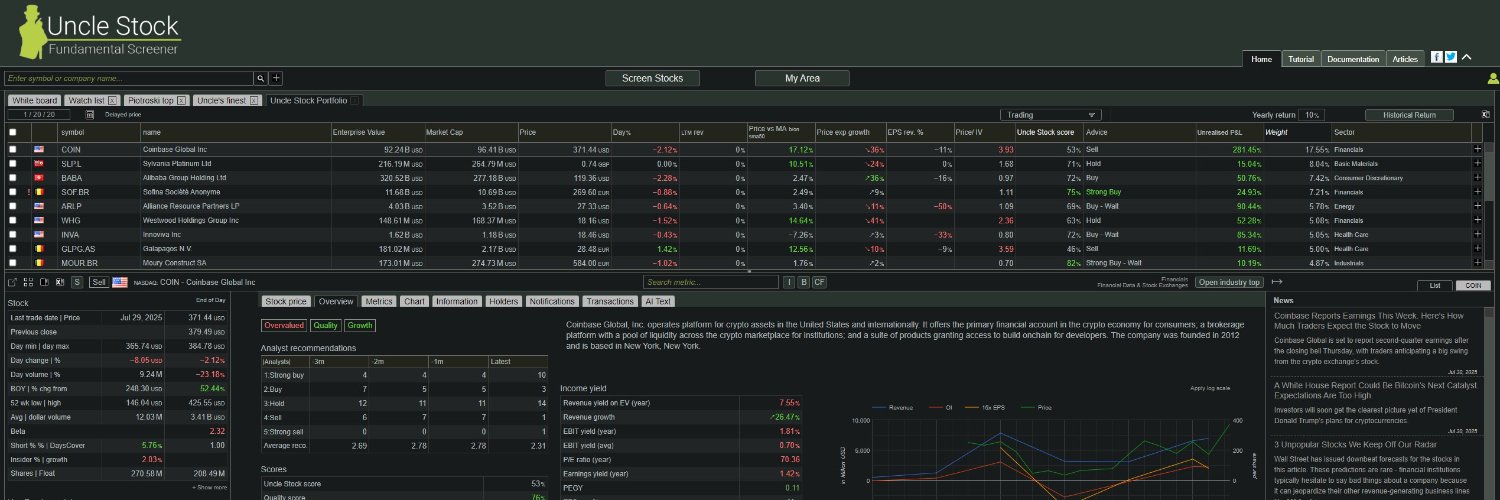Check the ARLP row checkbox

coord(13,206)
